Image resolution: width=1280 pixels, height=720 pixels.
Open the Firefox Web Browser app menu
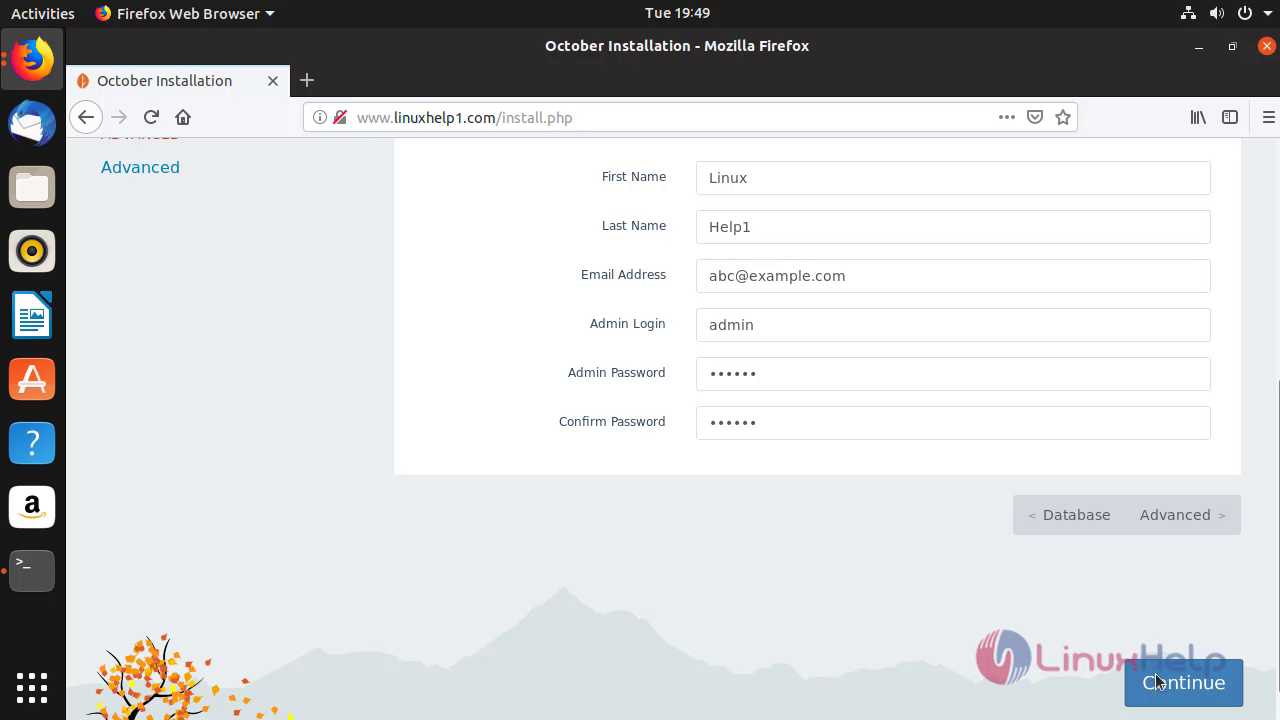[184, 13]
